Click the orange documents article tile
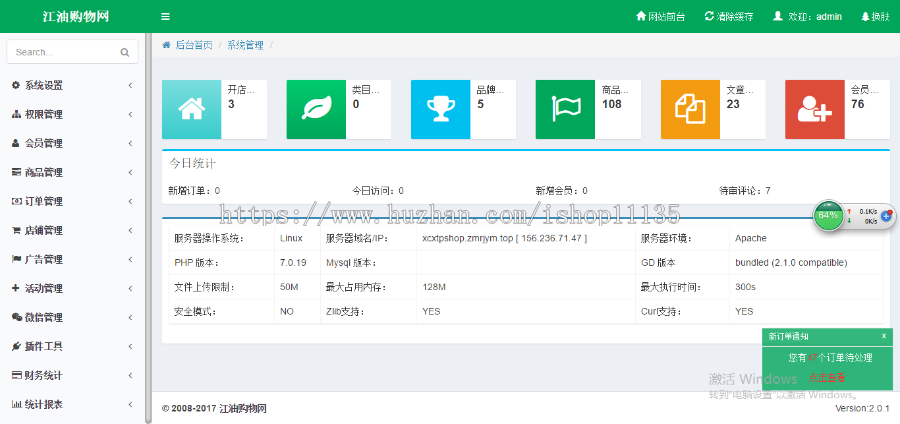 tap(690, 109)
